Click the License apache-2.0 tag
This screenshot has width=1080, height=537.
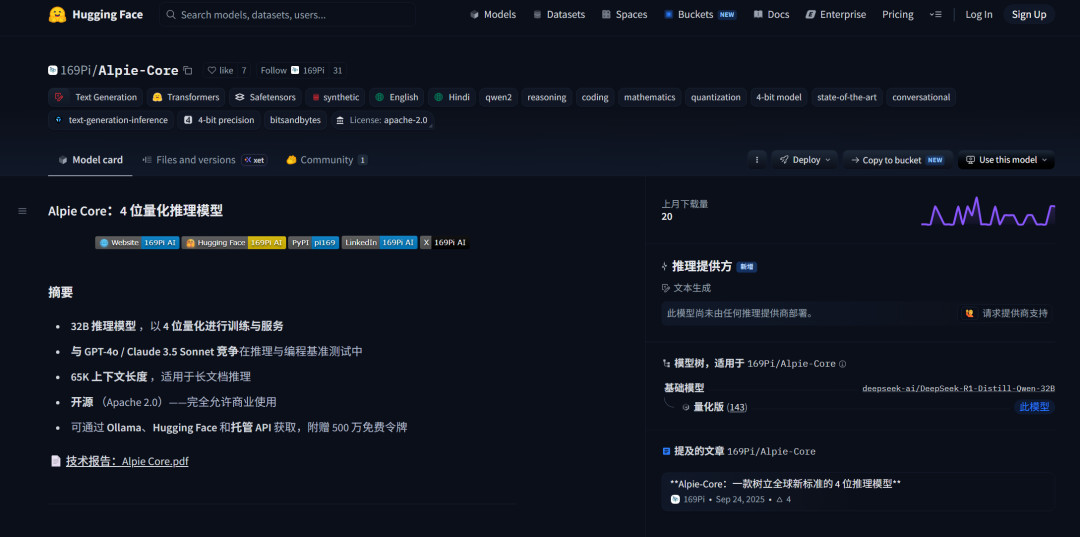point(382,120)
